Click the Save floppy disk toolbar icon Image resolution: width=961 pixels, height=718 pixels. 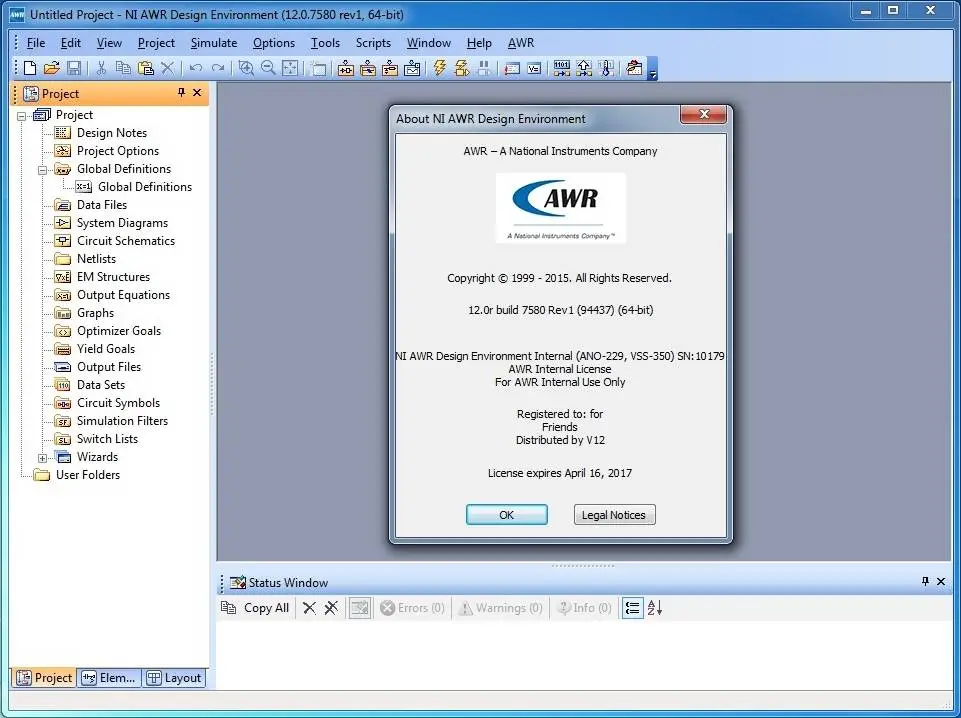(x=74, y=68)
